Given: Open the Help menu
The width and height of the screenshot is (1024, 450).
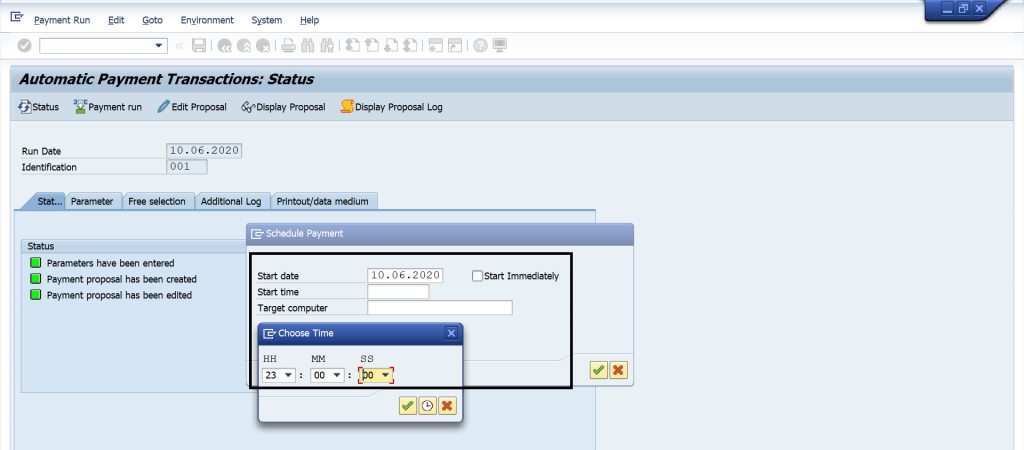Looking at the screenshot, I should 310,20.
